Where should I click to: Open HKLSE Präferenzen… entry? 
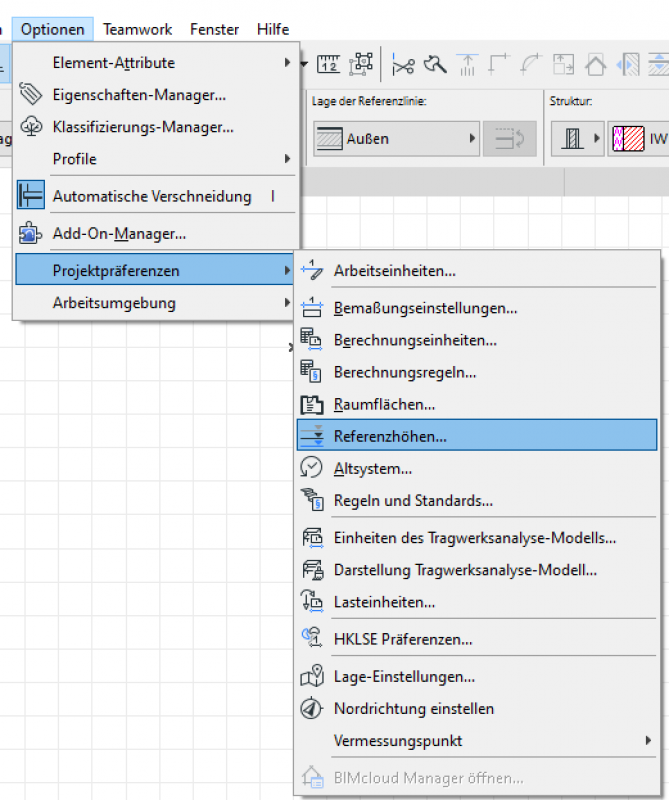coord(402,639)
